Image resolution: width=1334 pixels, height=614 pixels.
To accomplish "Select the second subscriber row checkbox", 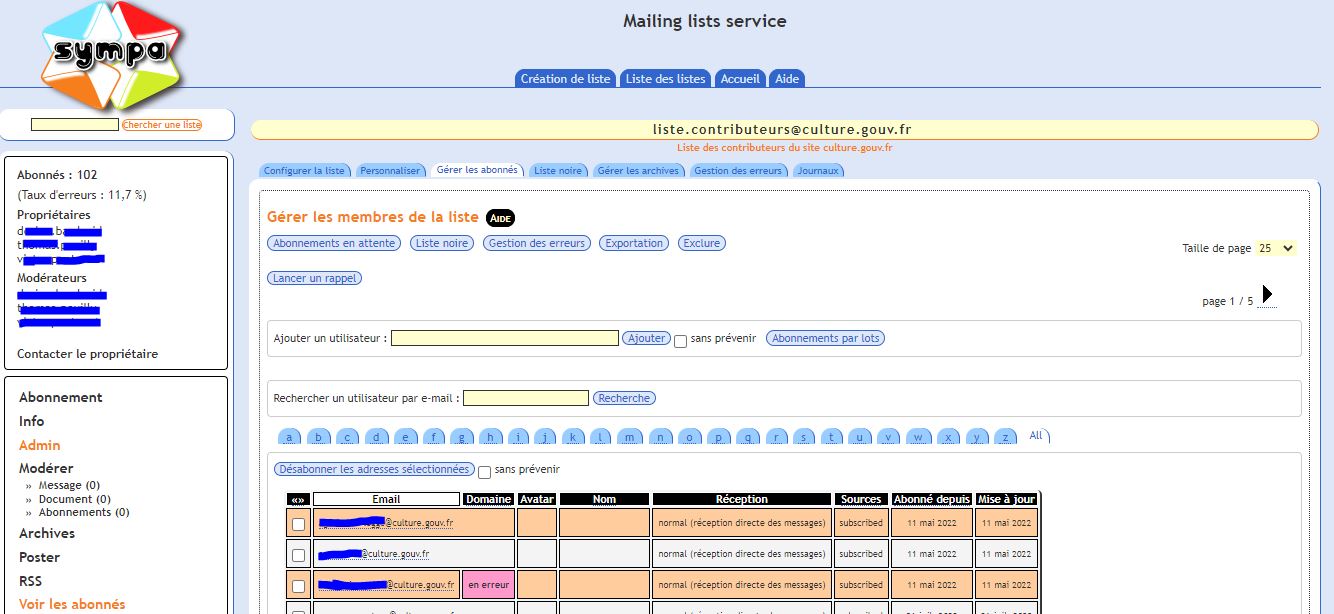I will point(298,554).
